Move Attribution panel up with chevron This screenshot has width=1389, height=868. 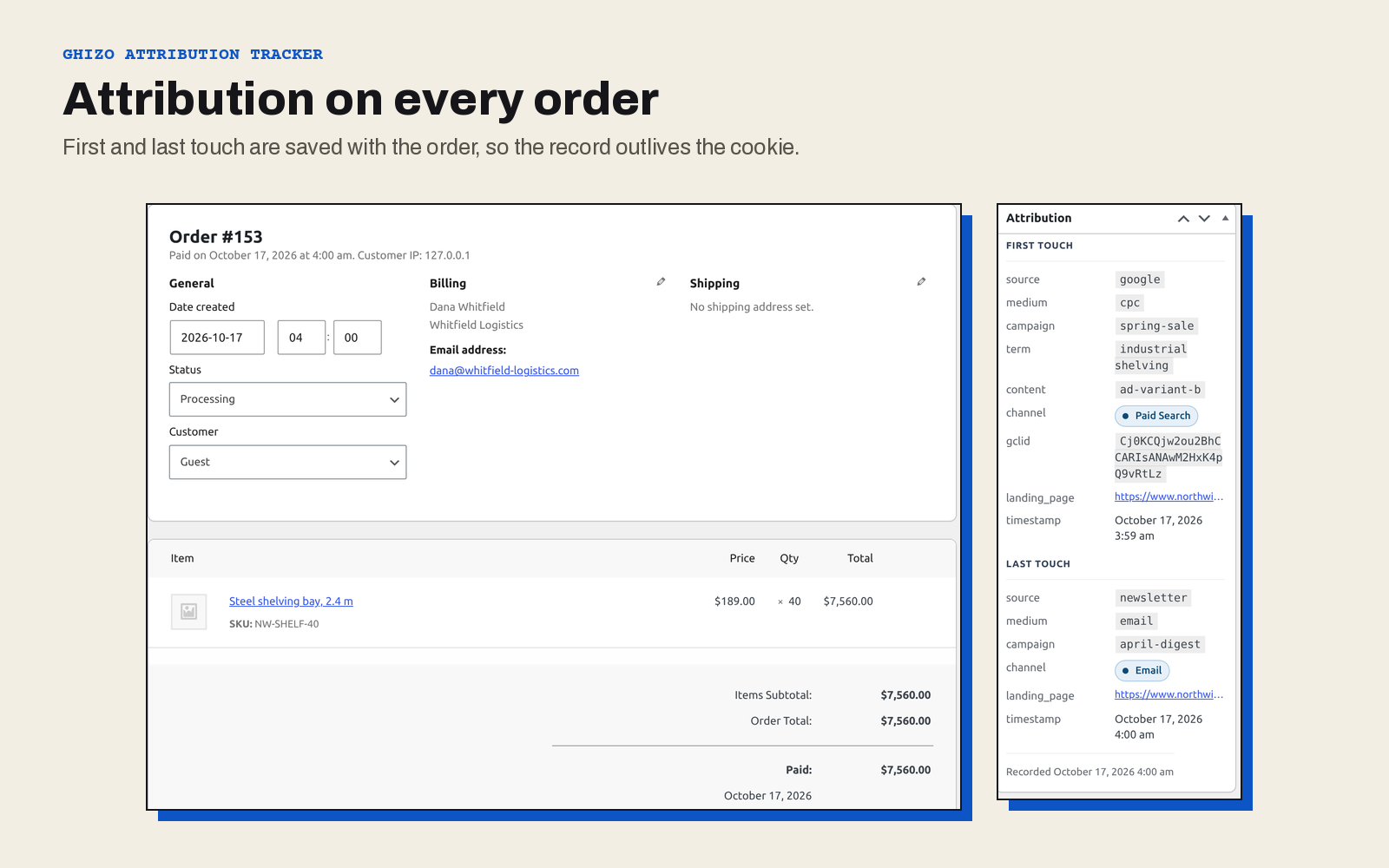click(x=1183, y=219)
